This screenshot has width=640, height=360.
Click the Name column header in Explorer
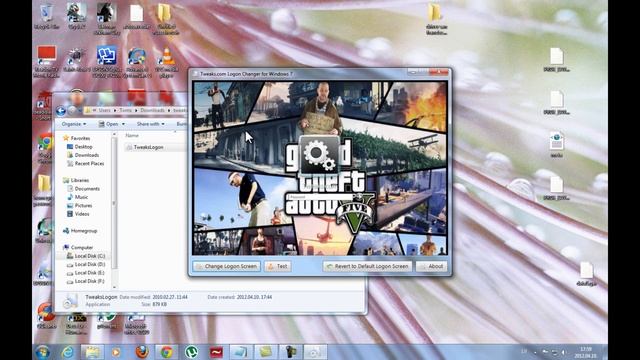point(132,135)
